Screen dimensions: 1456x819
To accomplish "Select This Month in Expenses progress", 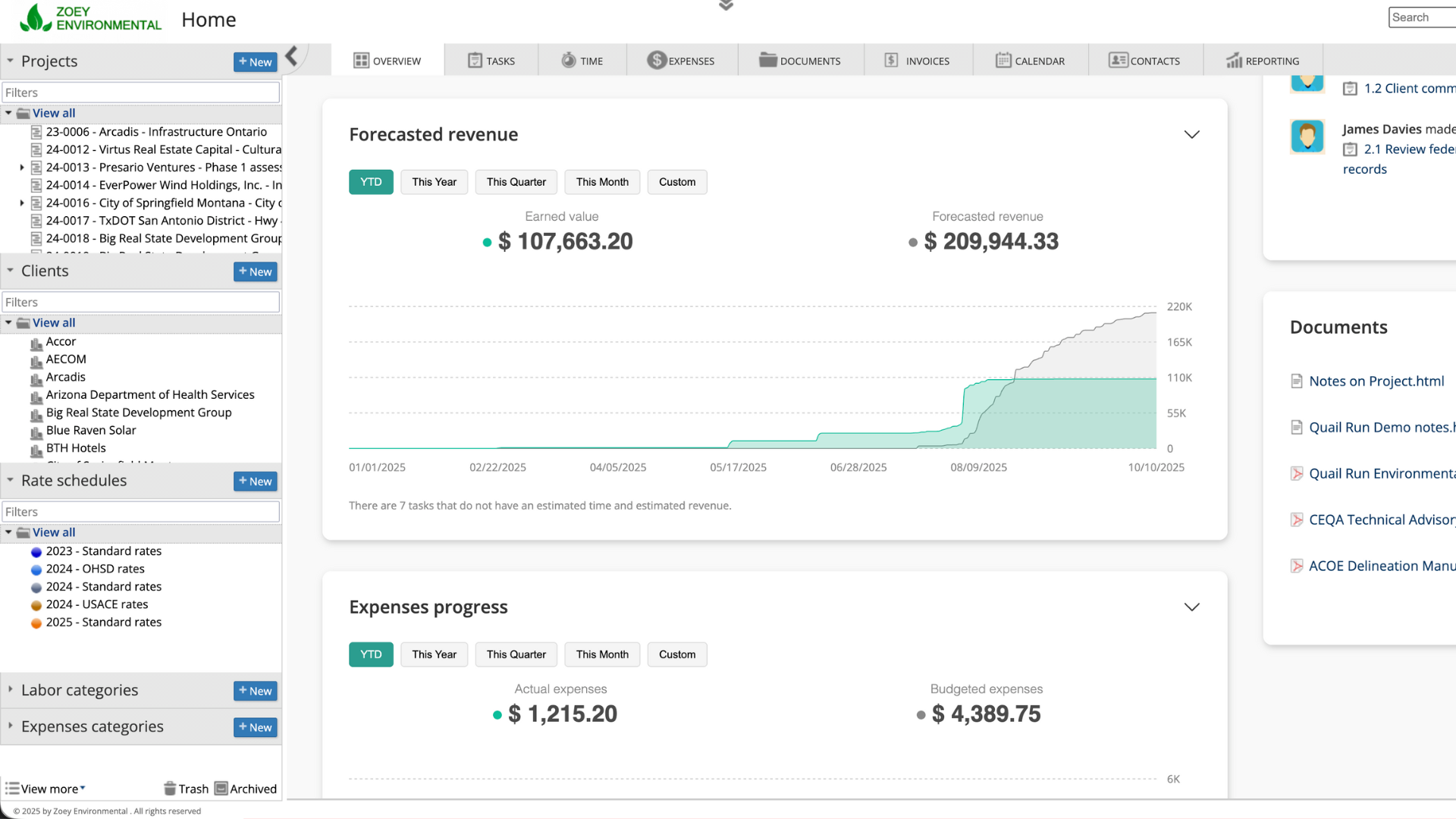I will pos(601,654).
